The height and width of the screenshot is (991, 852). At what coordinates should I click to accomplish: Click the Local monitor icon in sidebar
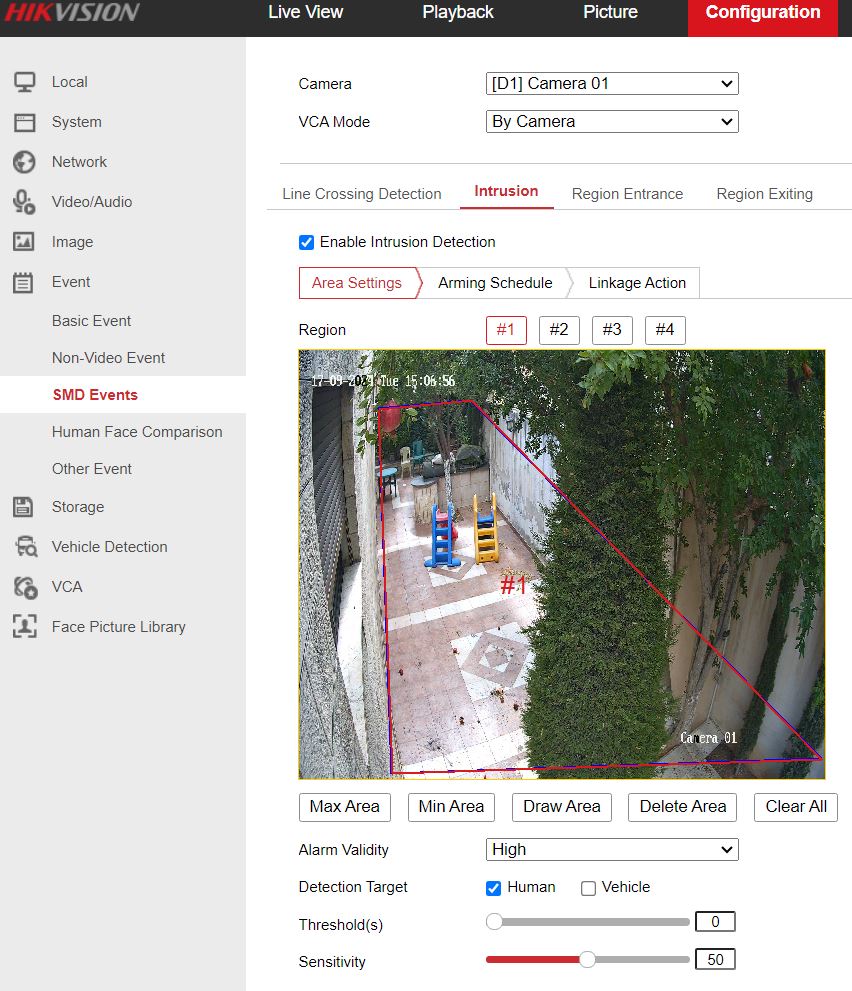24,82
